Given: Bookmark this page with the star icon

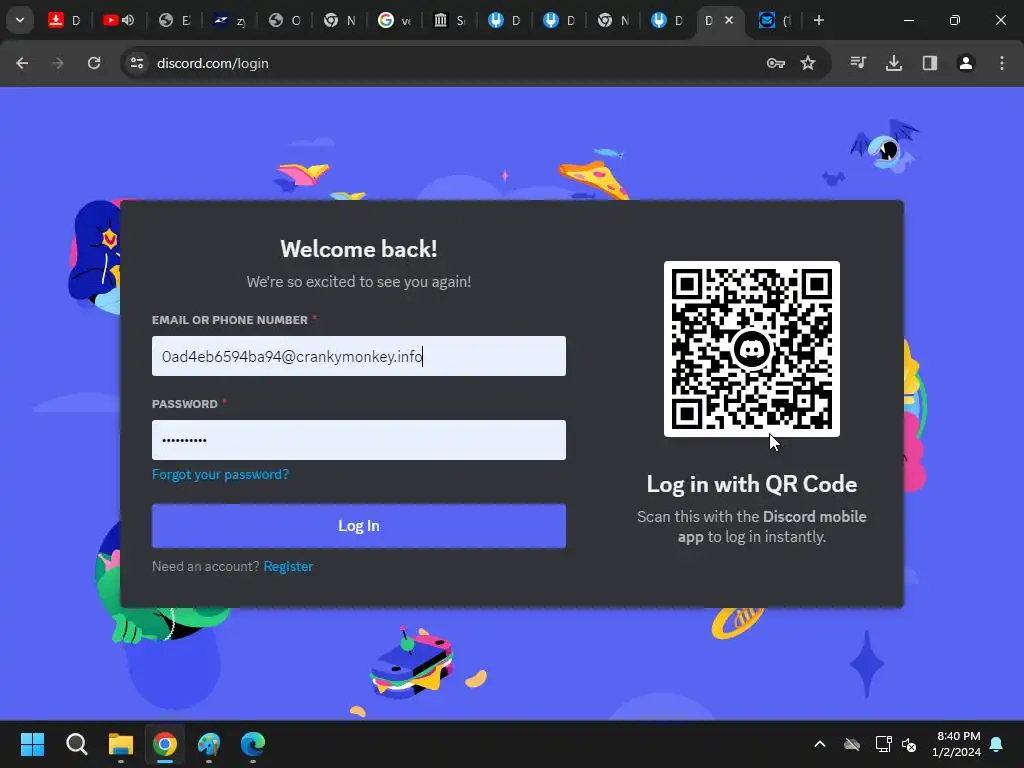Looking at the screenshot, I should 808,63.
